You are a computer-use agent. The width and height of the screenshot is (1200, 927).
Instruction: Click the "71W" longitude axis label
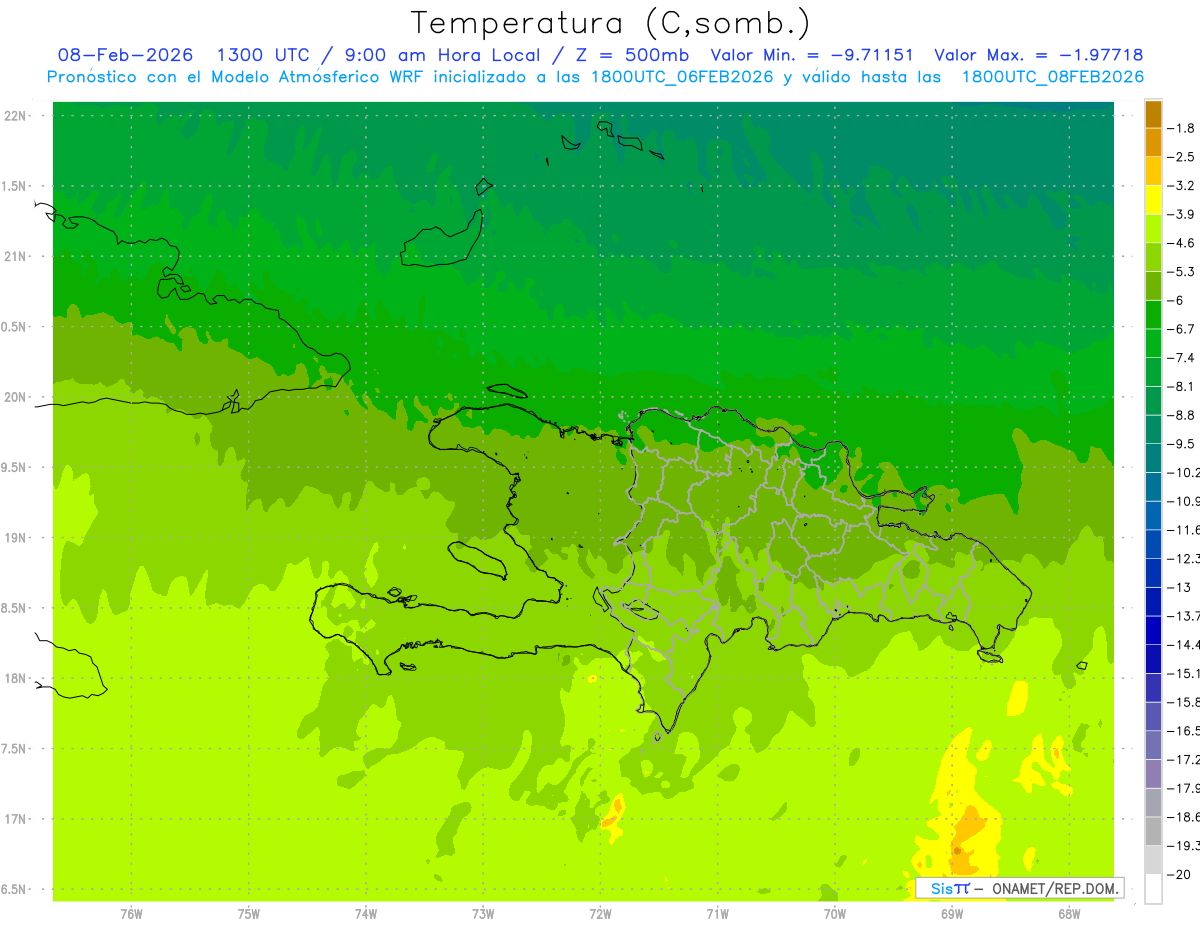(717, 913)
